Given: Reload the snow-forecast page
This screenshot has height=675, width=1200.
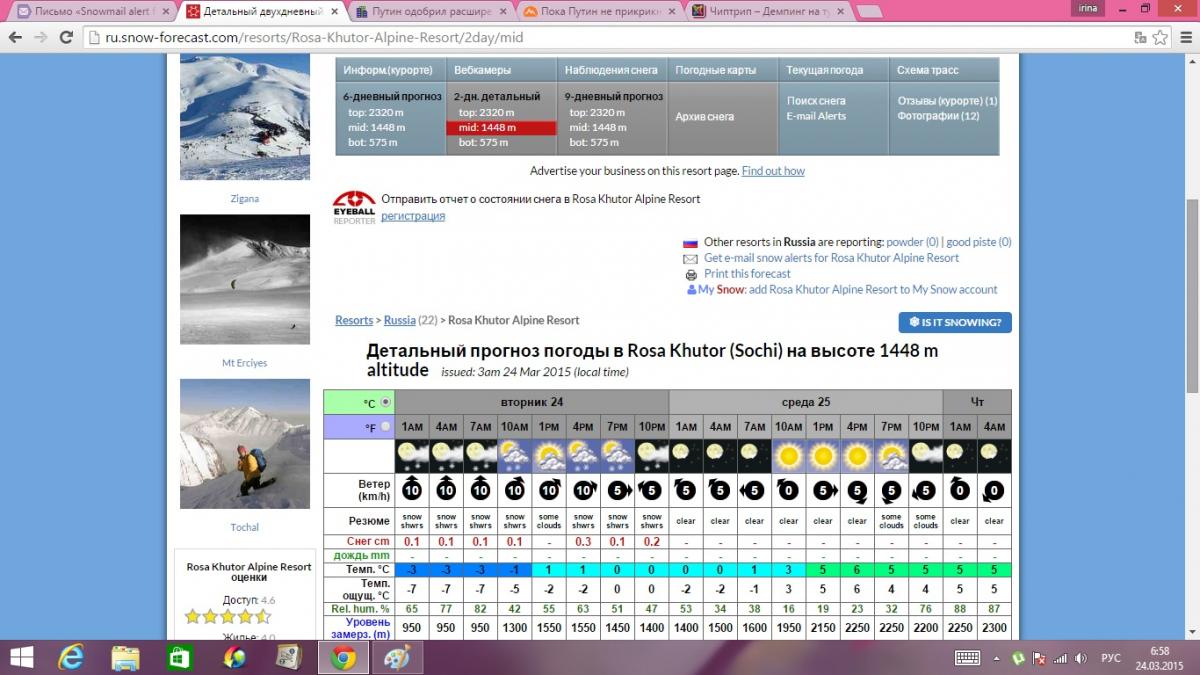Looking at the screenshot, I should click(66, 37).
